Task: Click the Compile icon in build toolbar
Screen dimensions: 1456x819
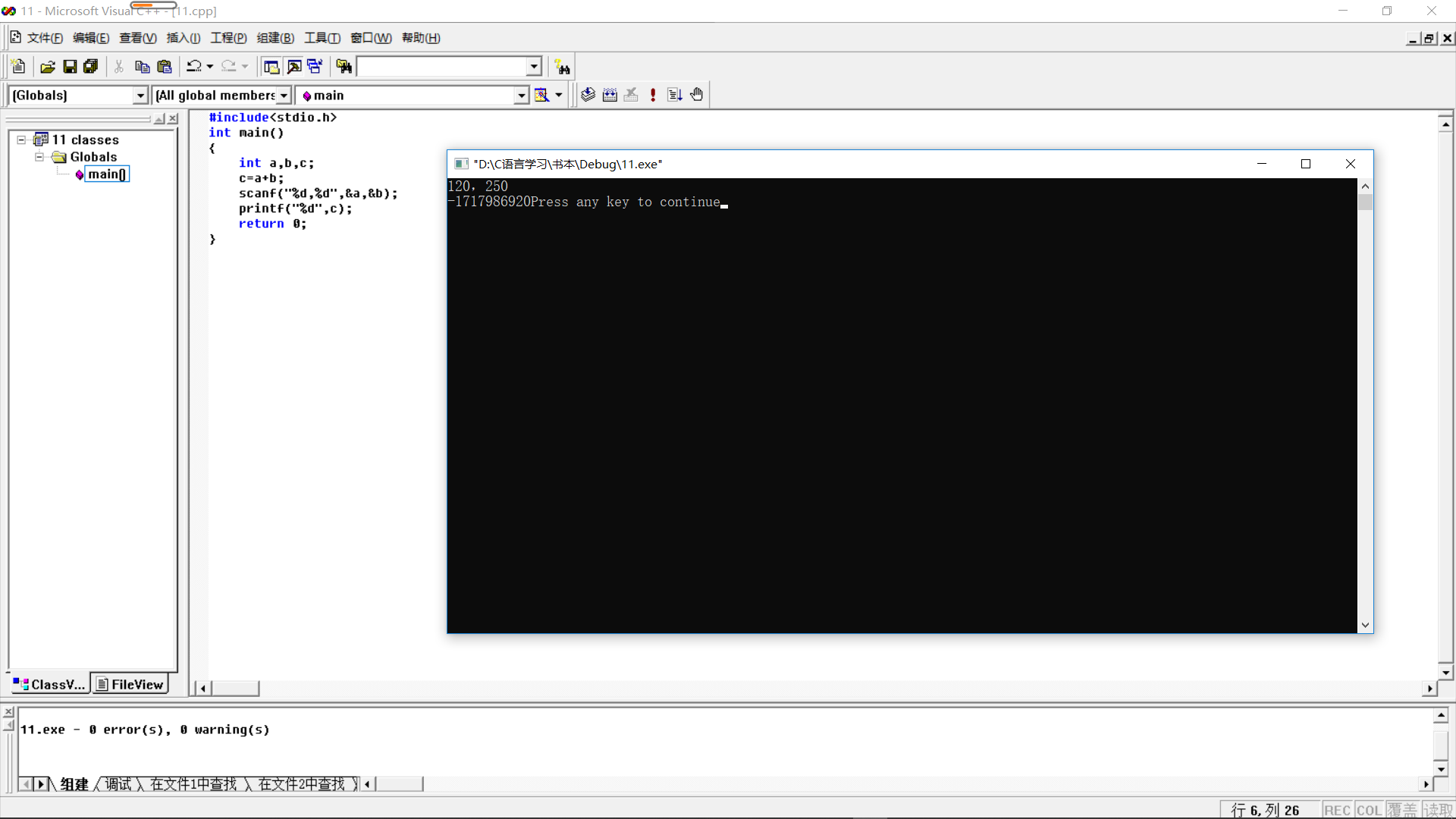Action: [x=588, y=95]
